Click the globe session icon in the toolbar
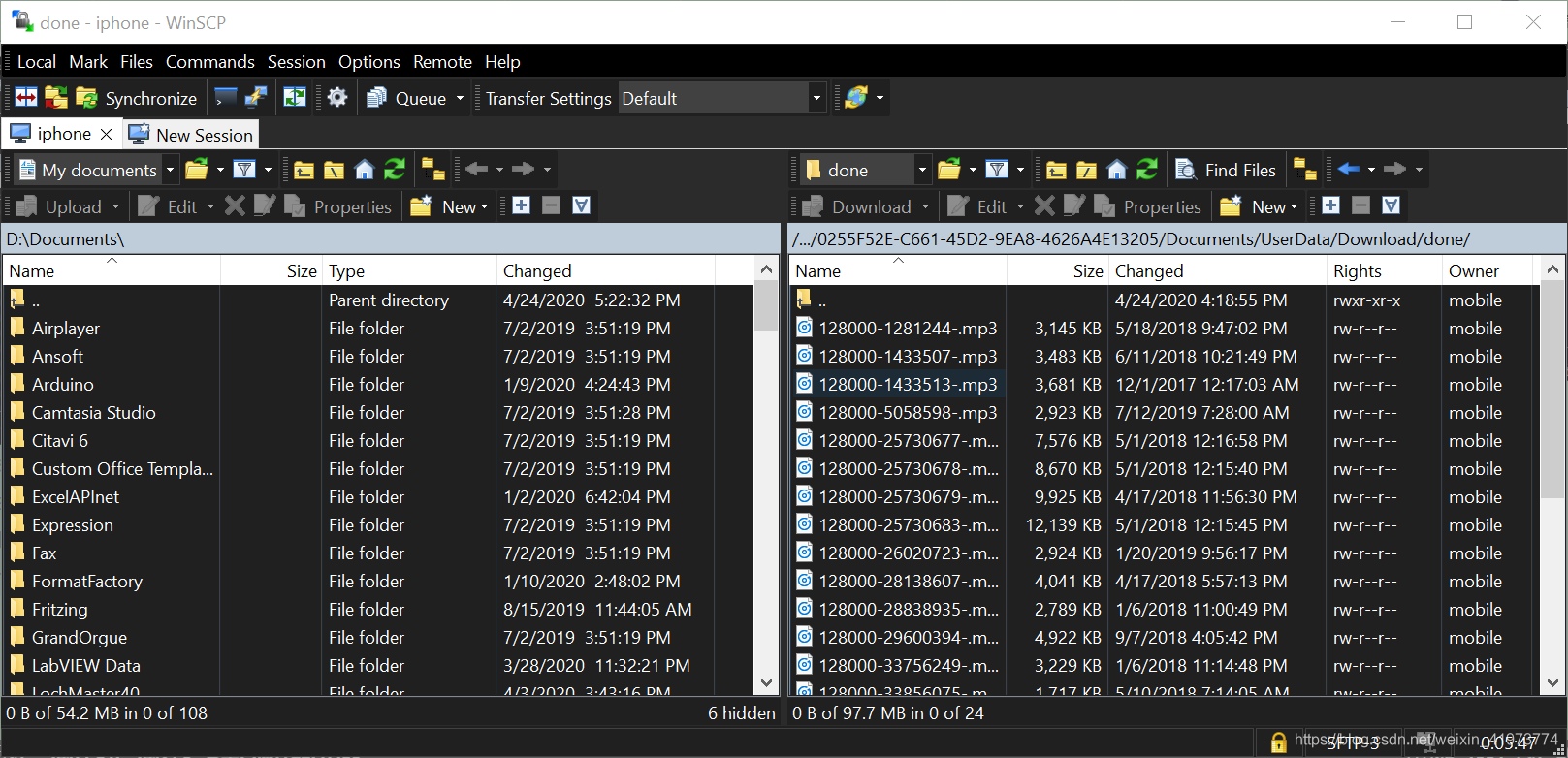 click(x=856, y=98)
